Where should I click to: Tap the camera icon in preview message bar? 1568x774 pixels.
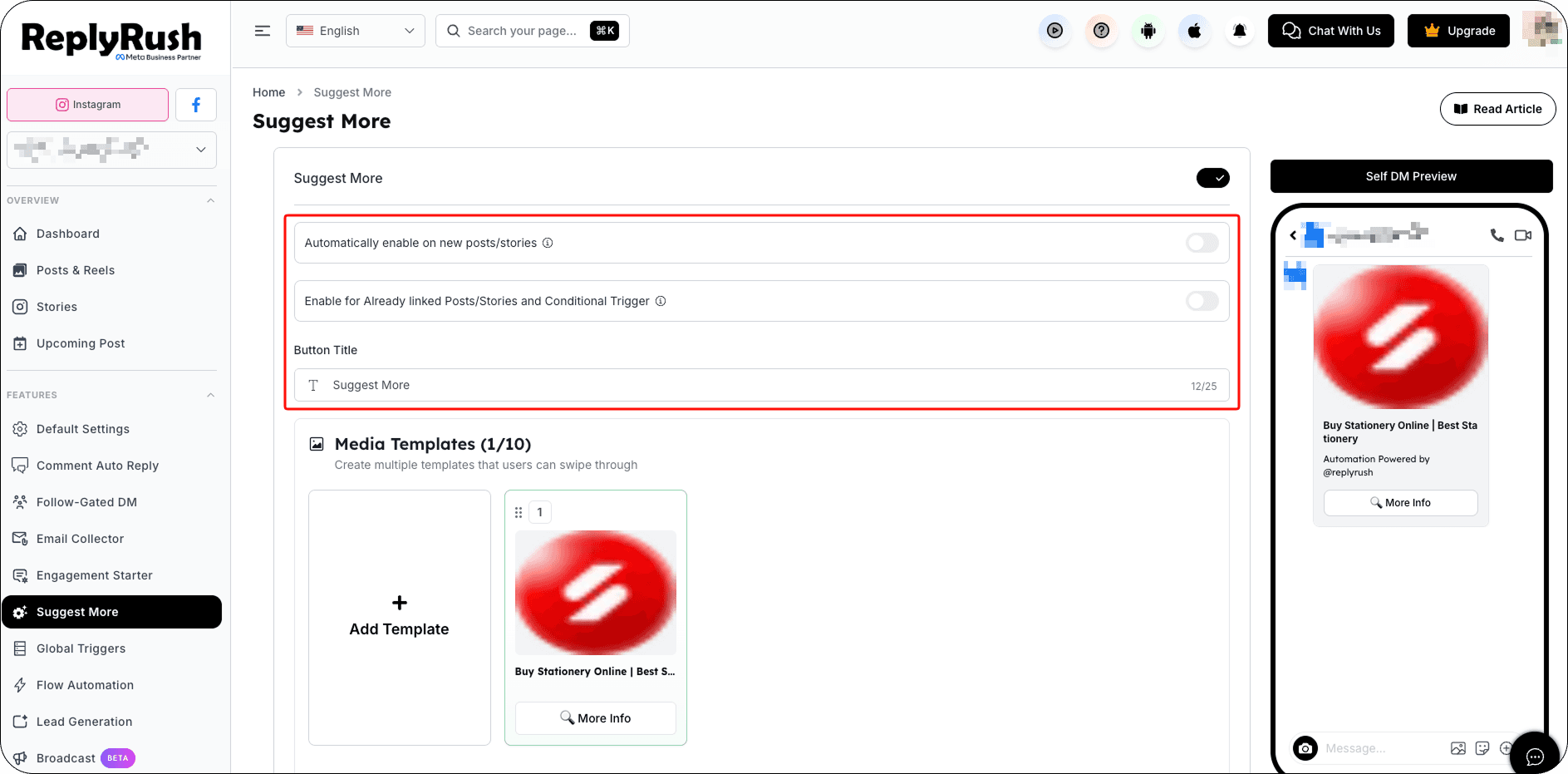click(x=1305, y=748)
